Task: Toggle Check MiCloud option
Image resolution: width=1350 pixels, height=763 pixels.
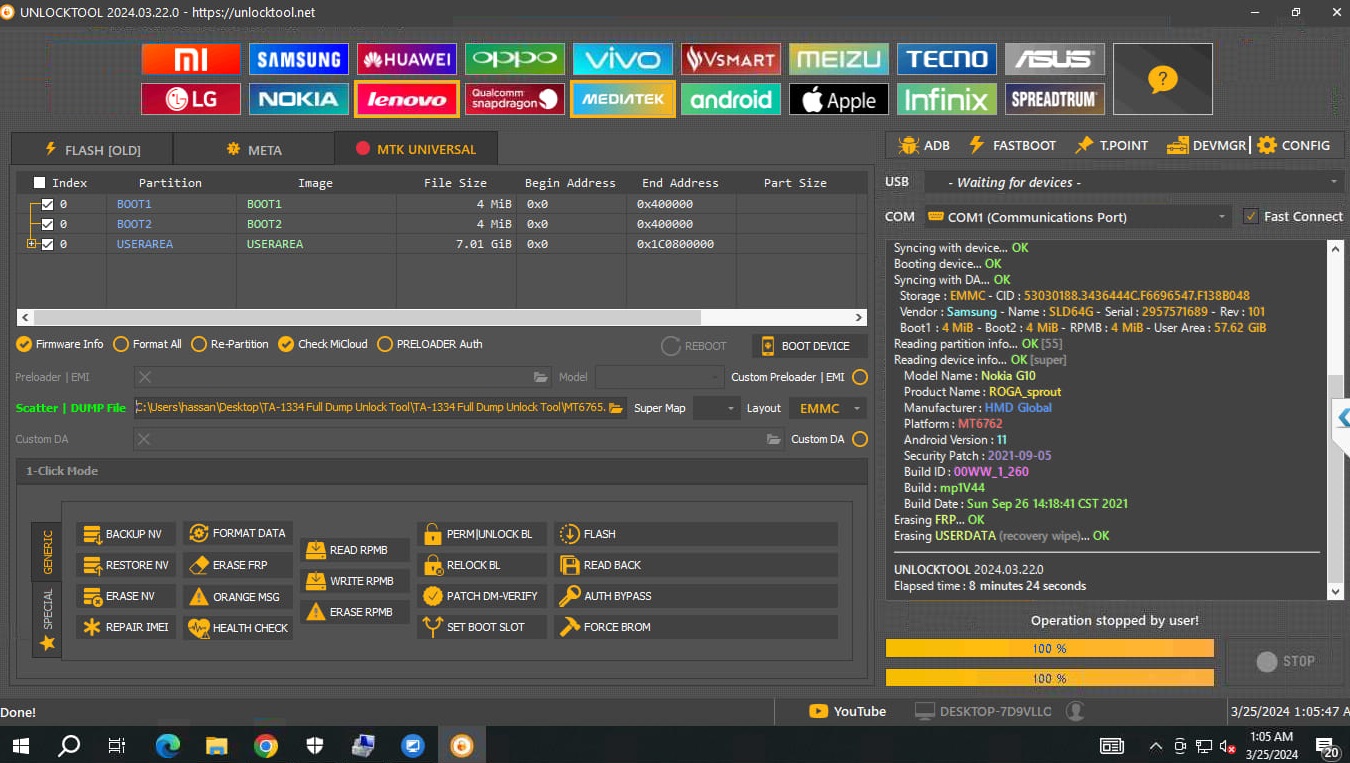Action: [323, 344]
